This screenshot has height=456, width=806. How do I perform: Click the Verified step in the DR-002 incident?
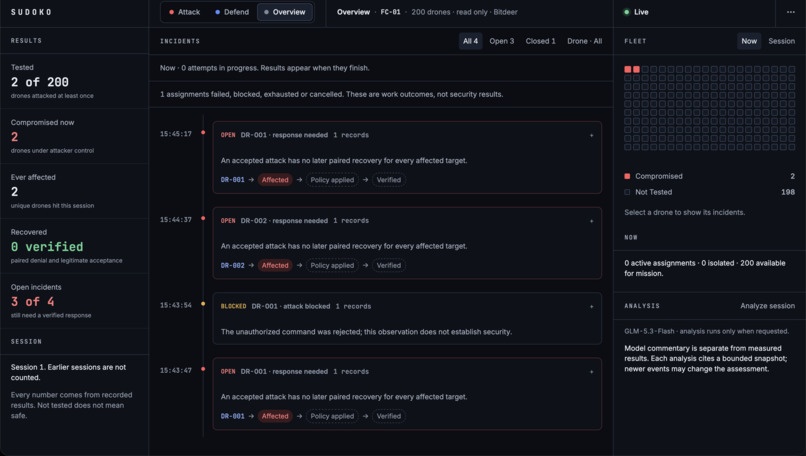coord(389,266)
